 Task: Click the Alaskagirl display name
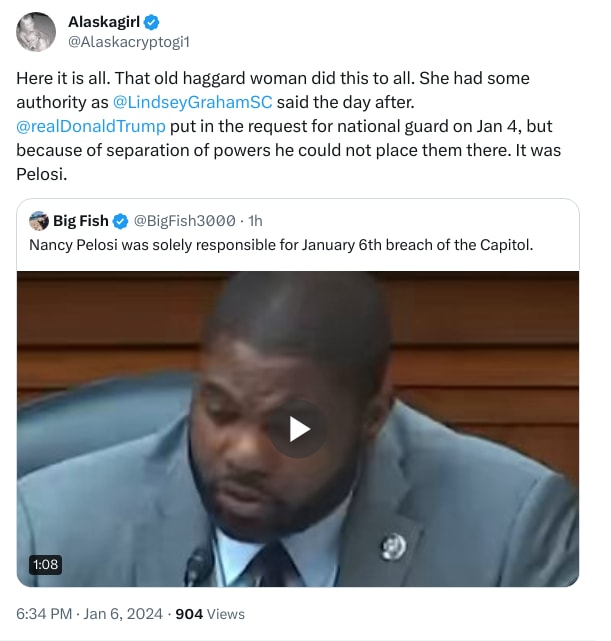click(x=104, y=22)
